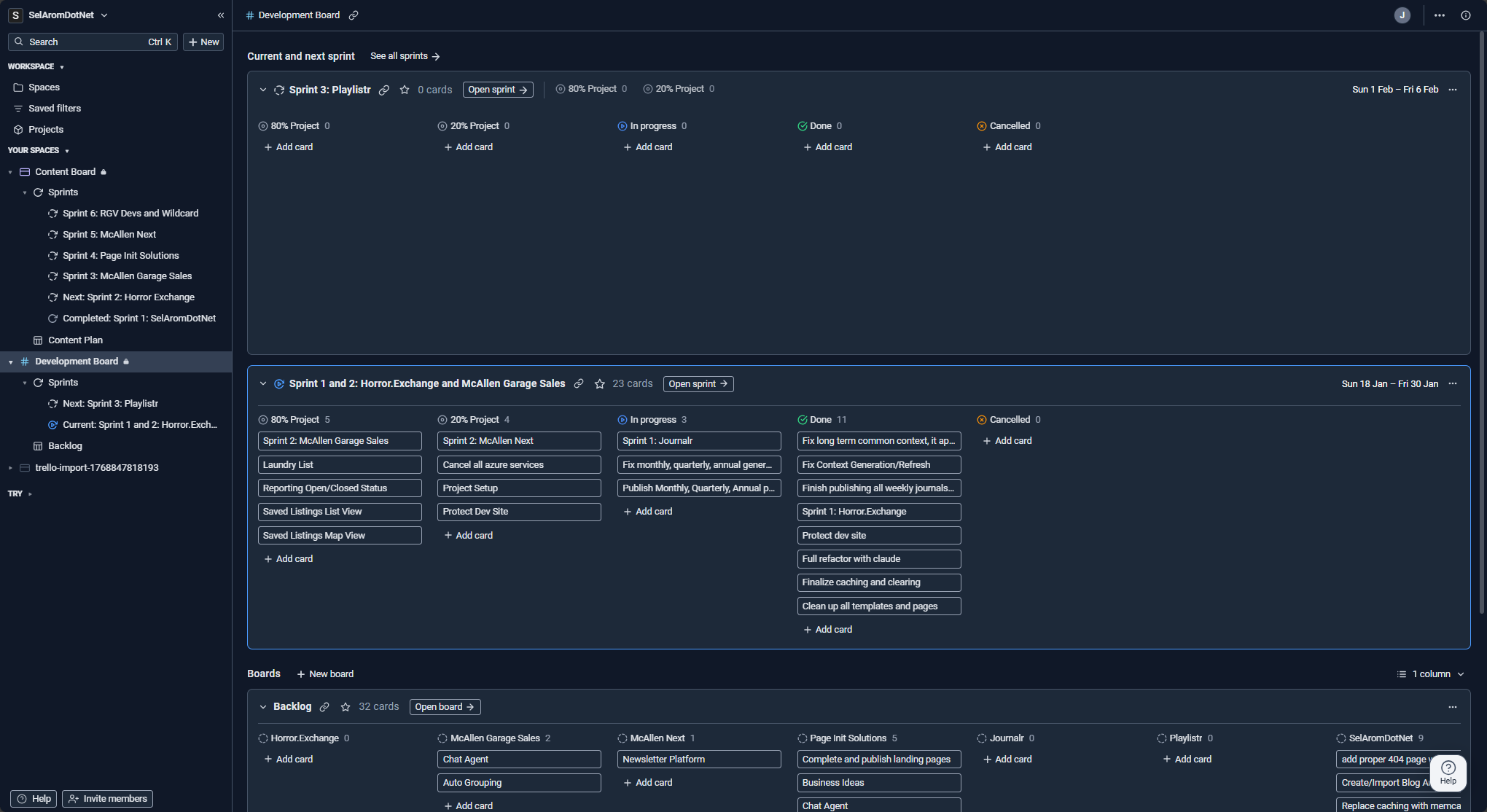Copy link icon beside Backlog board title
The width and height of the screenshot is (1487, 812).
point(324,707)
